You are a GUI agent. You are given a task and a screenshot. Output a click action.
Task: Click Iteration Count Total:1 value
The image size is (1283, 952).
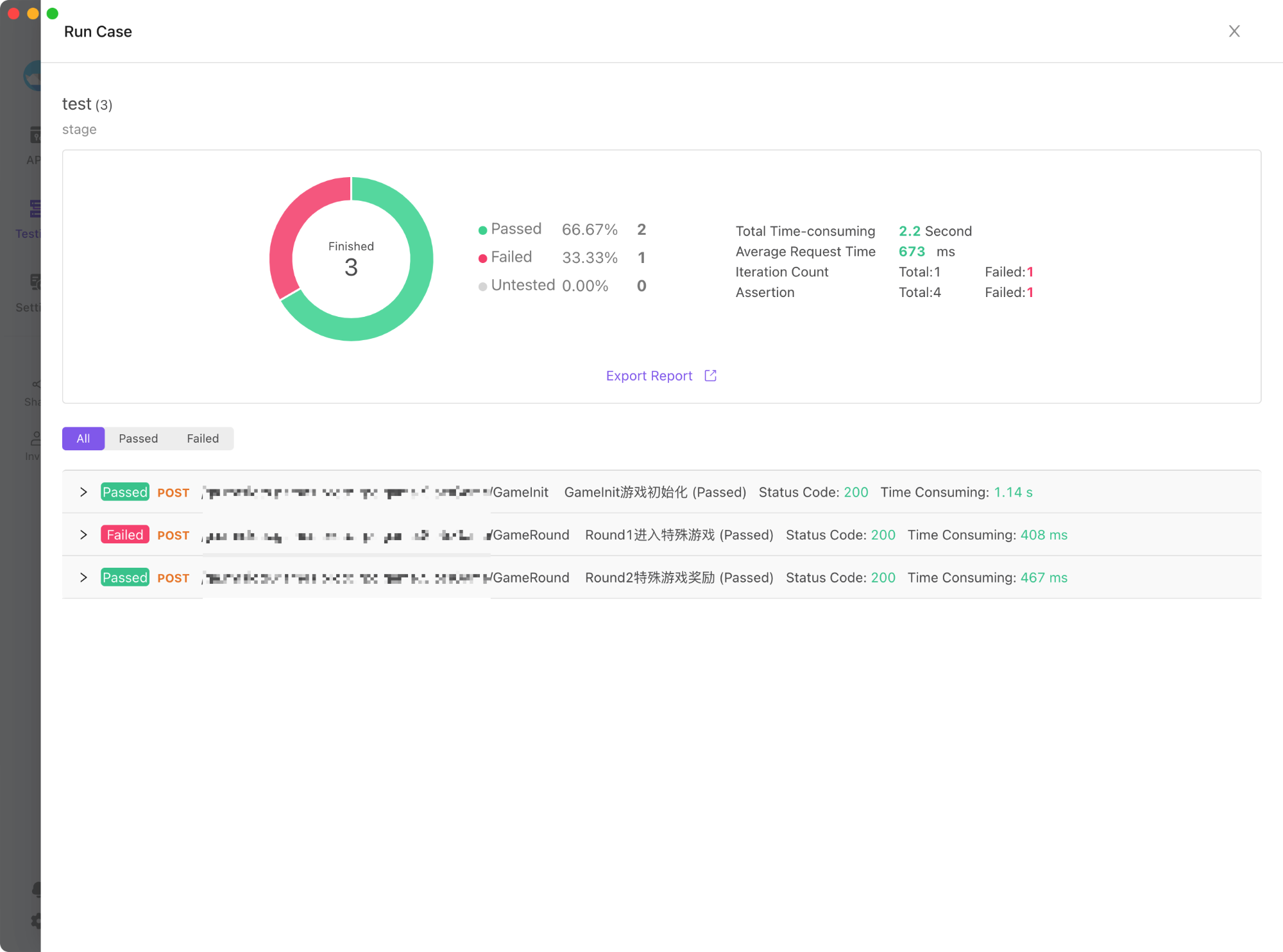pyautogui.click(x=919, y=272)
